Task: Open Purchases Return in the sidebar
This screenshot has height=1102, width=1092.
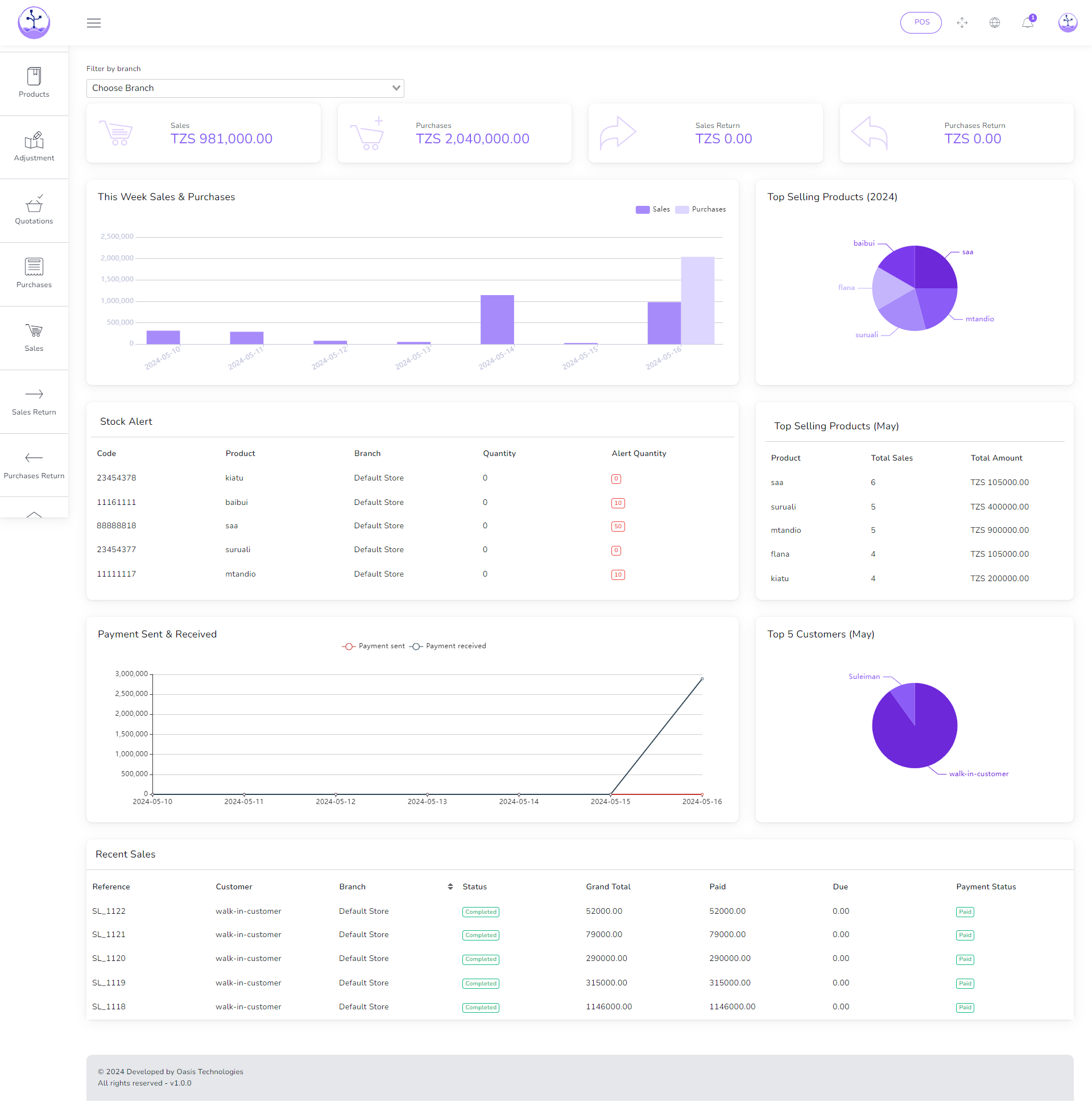Action: point(34,465)
